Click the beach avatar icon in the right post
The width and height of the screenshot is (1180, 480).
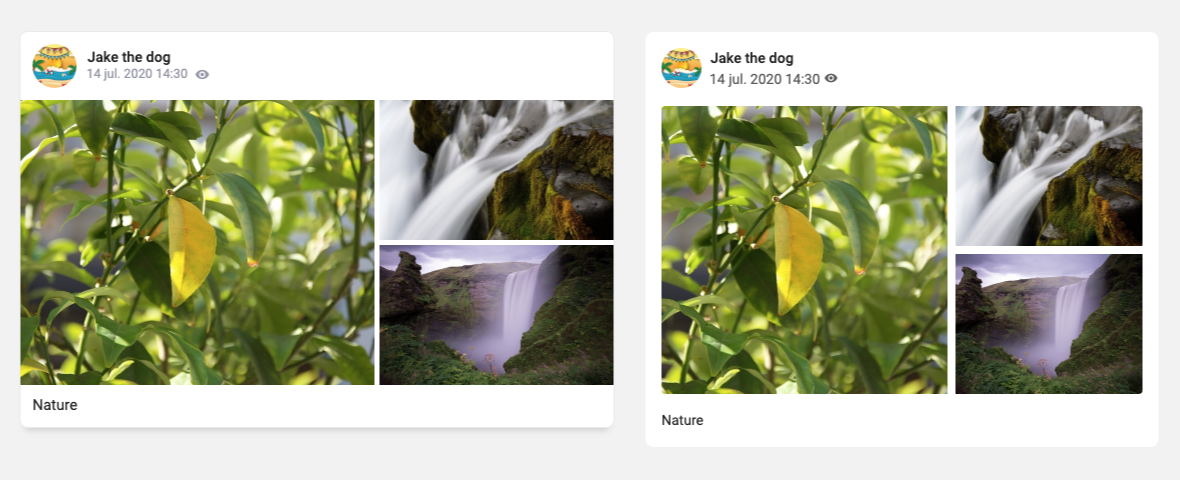pos(681,68)
